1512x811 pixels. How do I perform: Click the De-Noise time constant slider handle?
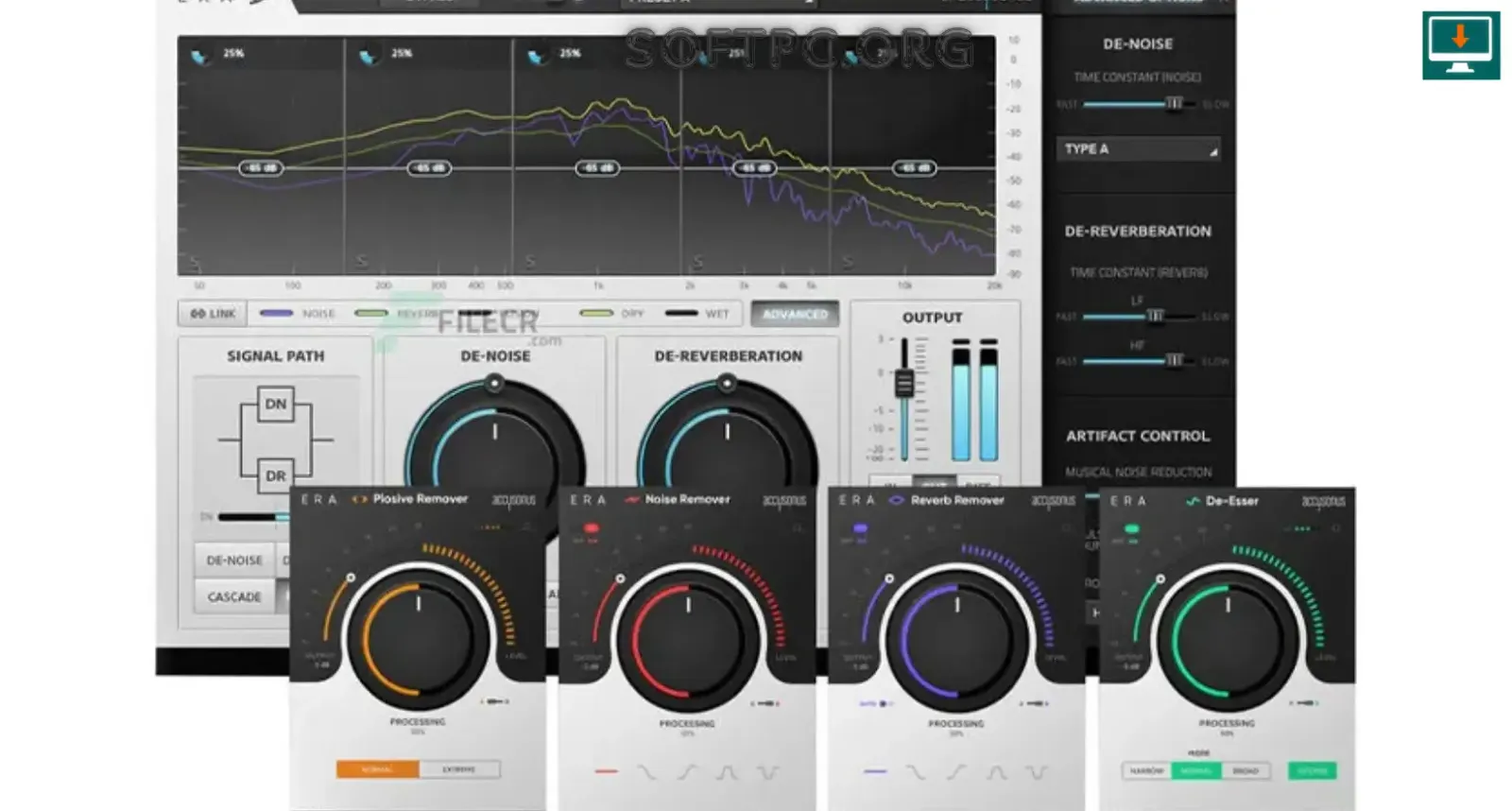pyautogui.click(x=1174, y=103)
